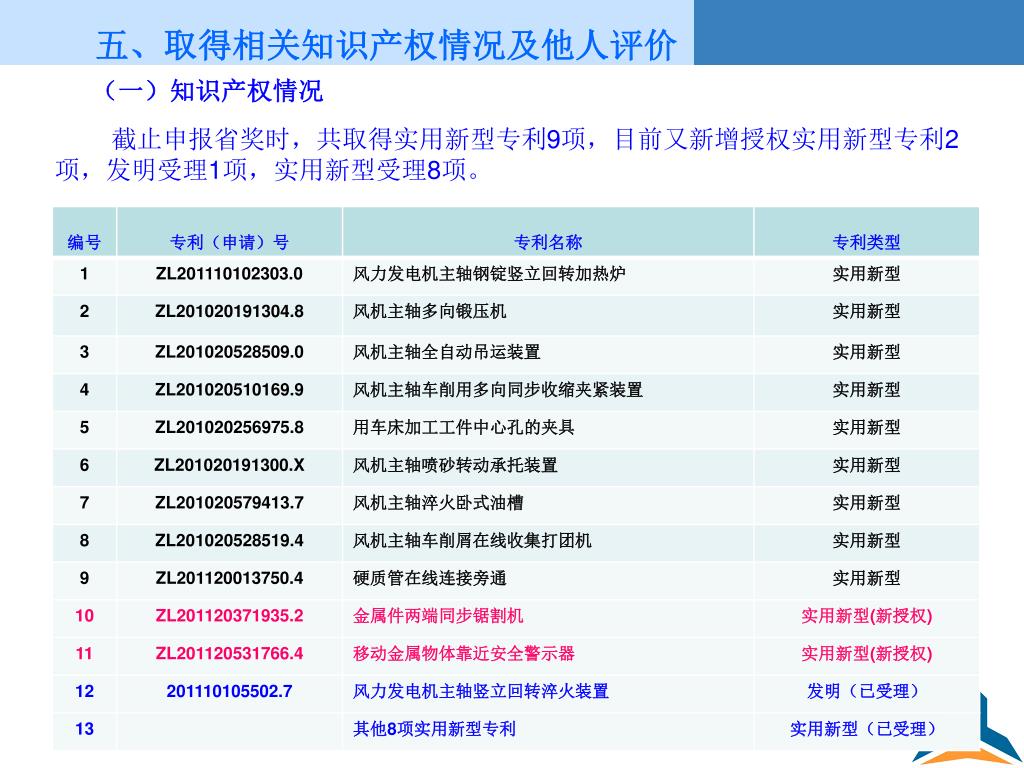Click 实用新型 type in row 9
Screen dimensions: 1024x768
[x=866, y=578]
